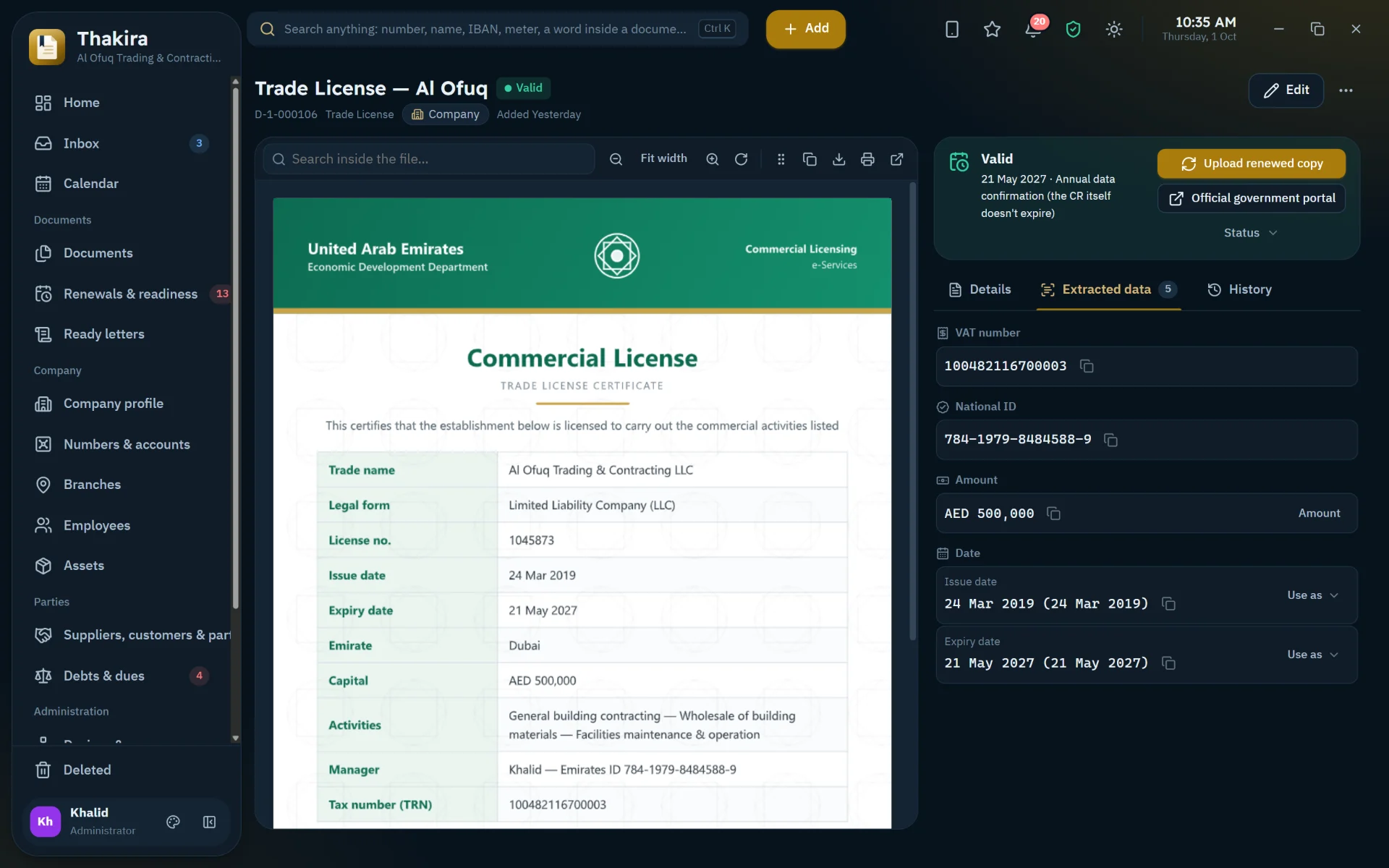Click the D-1-000106 document ID
The height and width of the screenshot is (868, 1389).
click(286, 114)
